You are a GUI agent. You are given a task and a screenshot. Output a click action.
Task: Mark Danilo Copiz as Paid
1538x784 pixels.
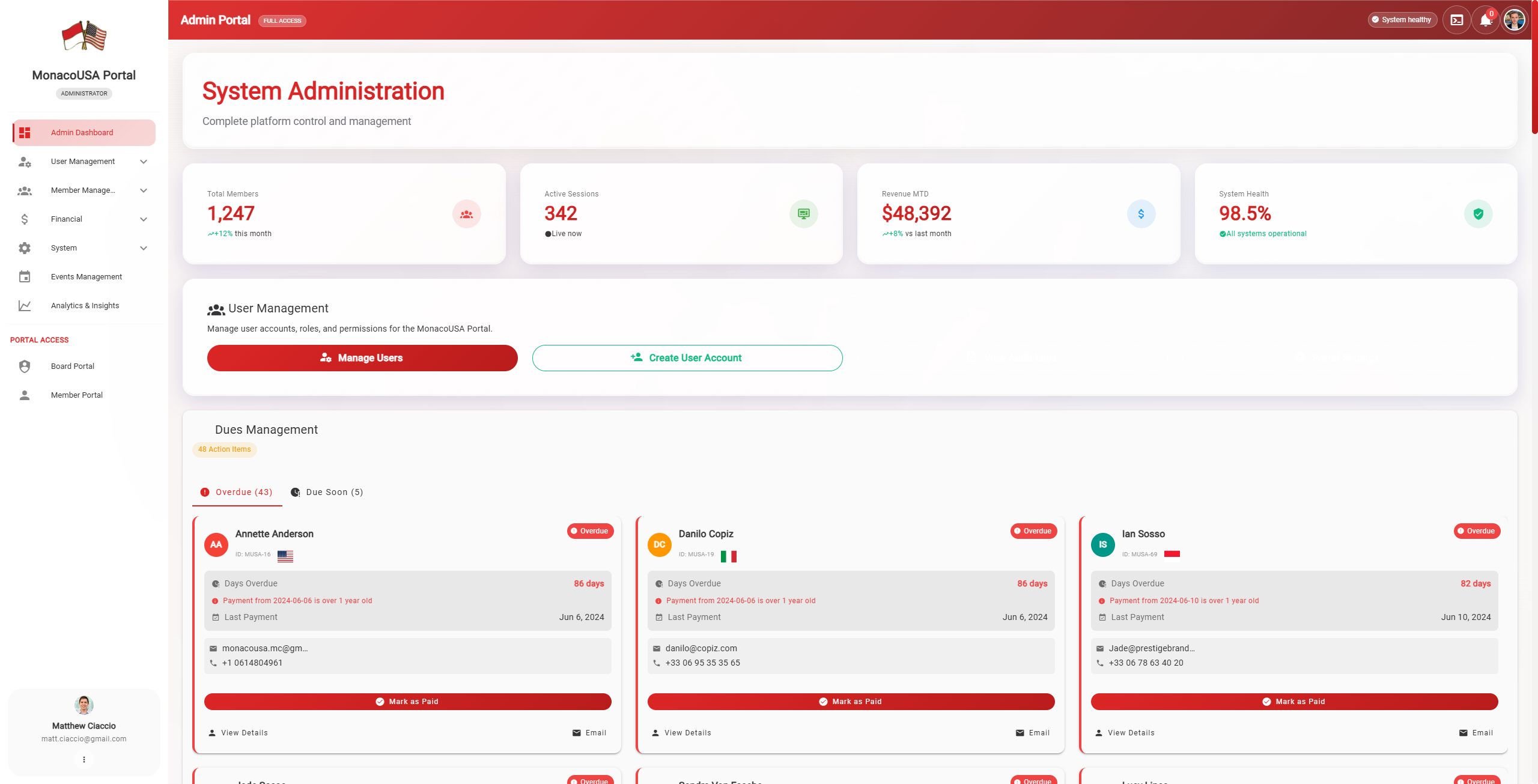click(x=851, y=702)
